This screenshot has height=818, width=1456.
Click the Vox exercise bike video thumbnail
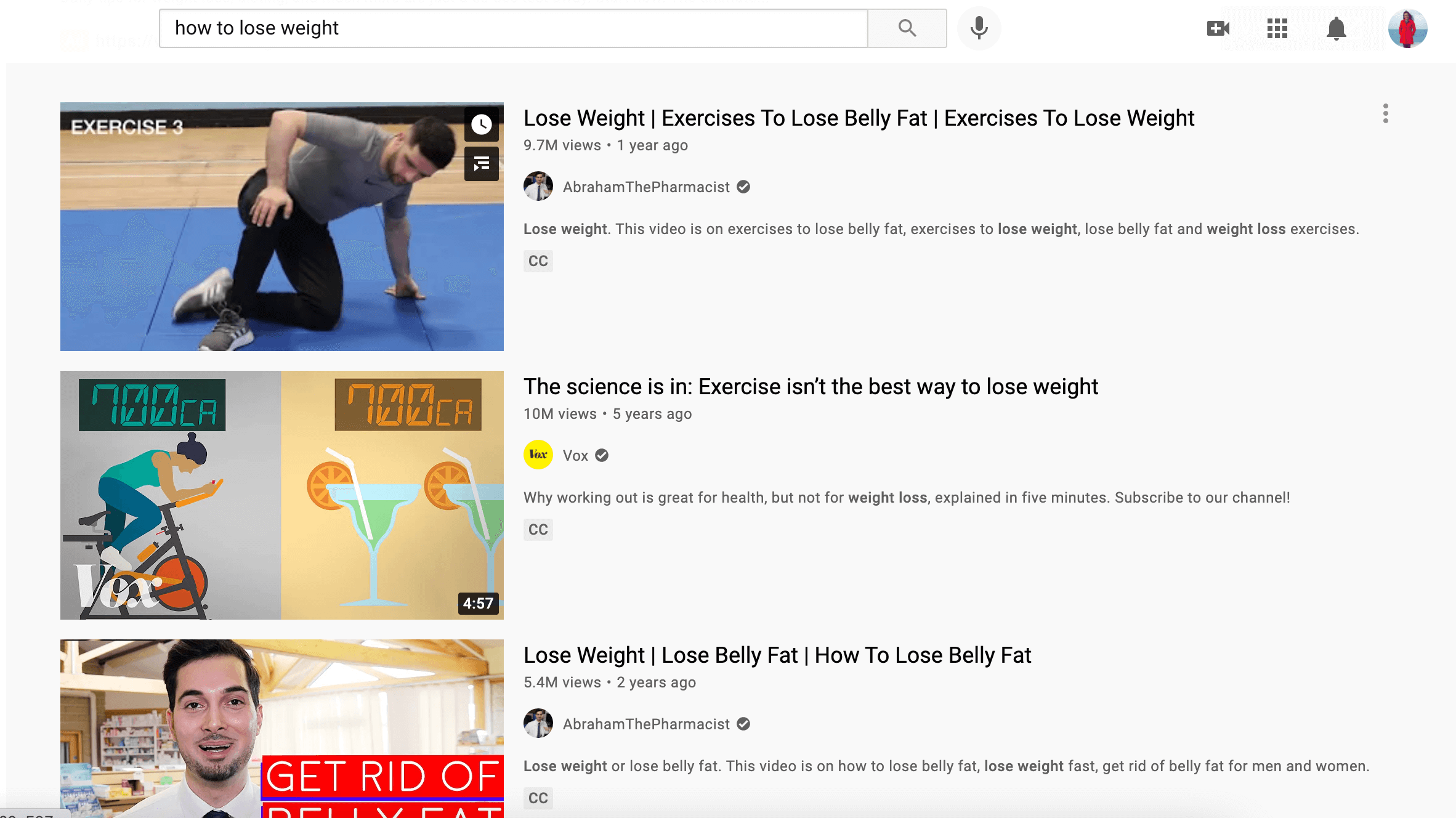(282, 495)
